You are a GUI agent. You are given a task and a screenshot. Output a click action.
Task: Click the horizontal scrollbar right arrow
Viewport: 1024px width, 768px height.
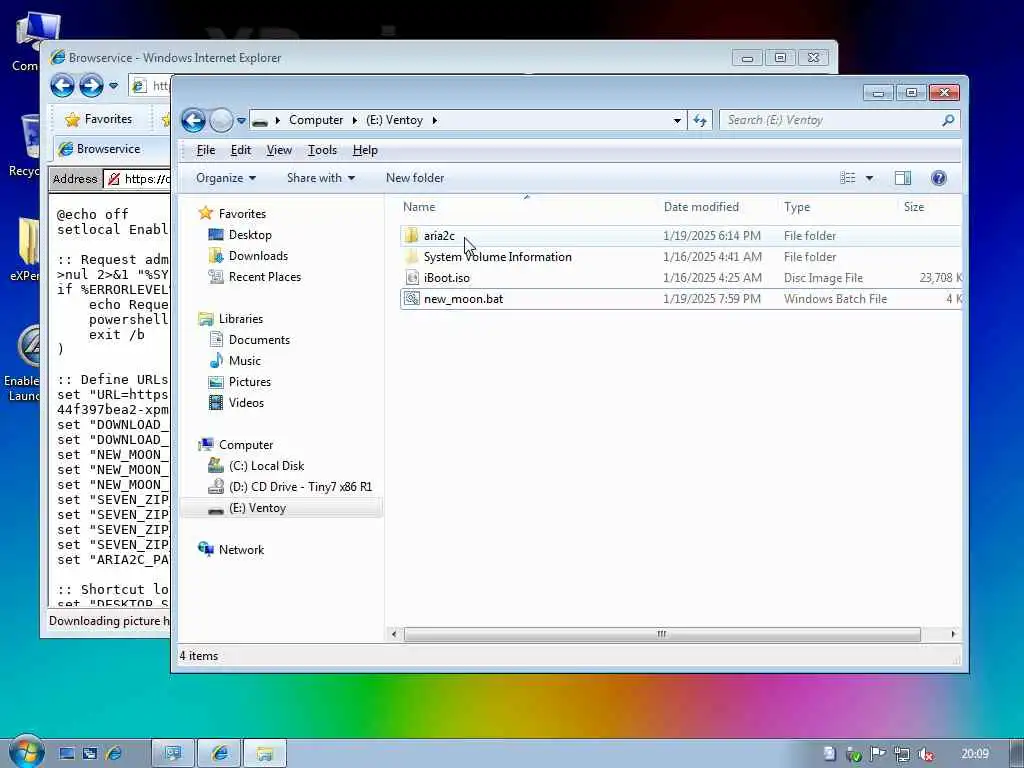[x=953, y=634]
